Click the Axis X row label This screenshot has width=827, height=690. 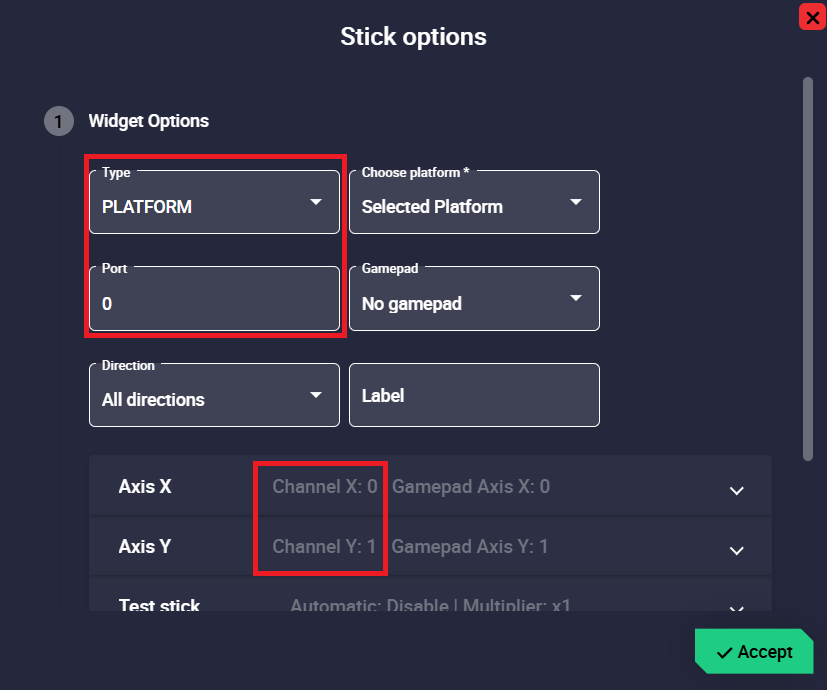coord(145,487)
